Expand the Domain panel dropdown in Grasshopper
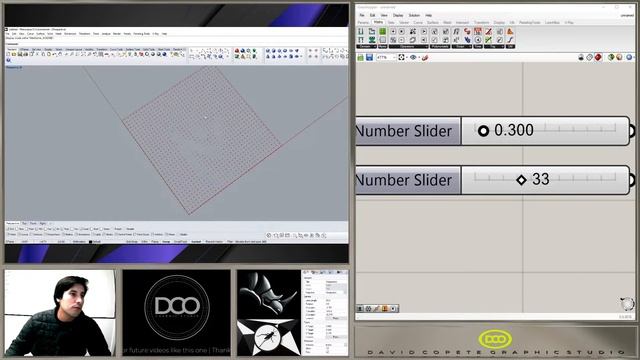 (x=367, y=47)
